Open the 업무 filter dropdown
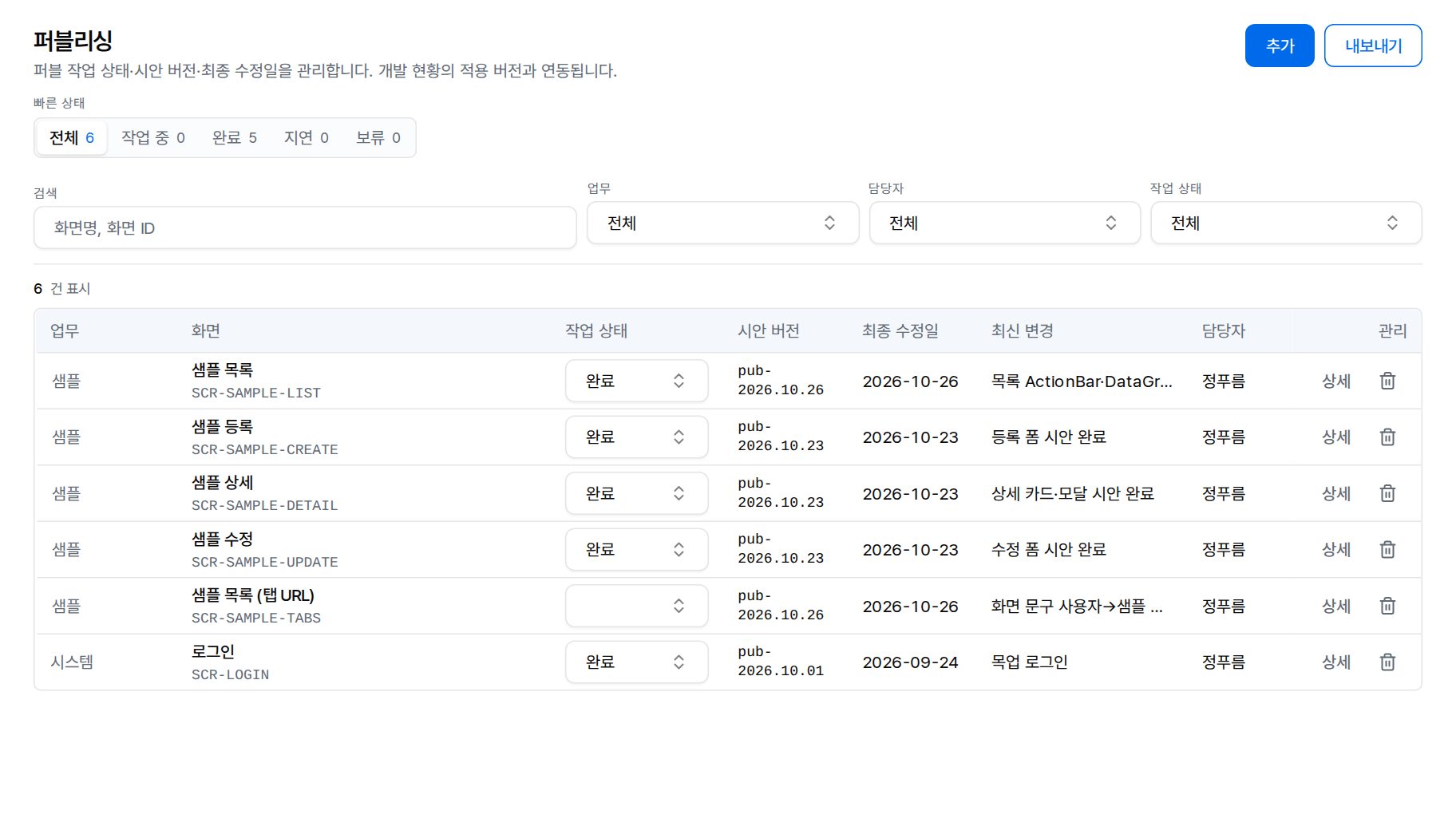 [722, 223]
